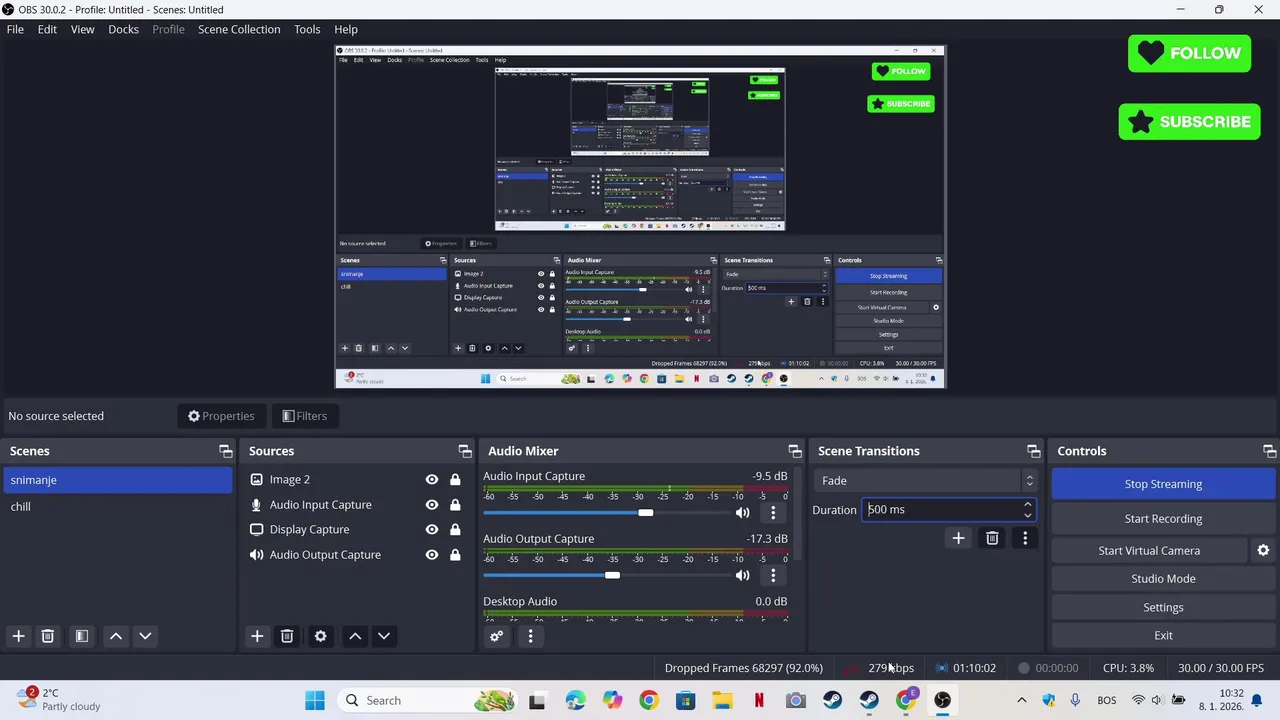Open Windows Start button on taskbar
1280x720 pixels.
(x=315, y=700)
